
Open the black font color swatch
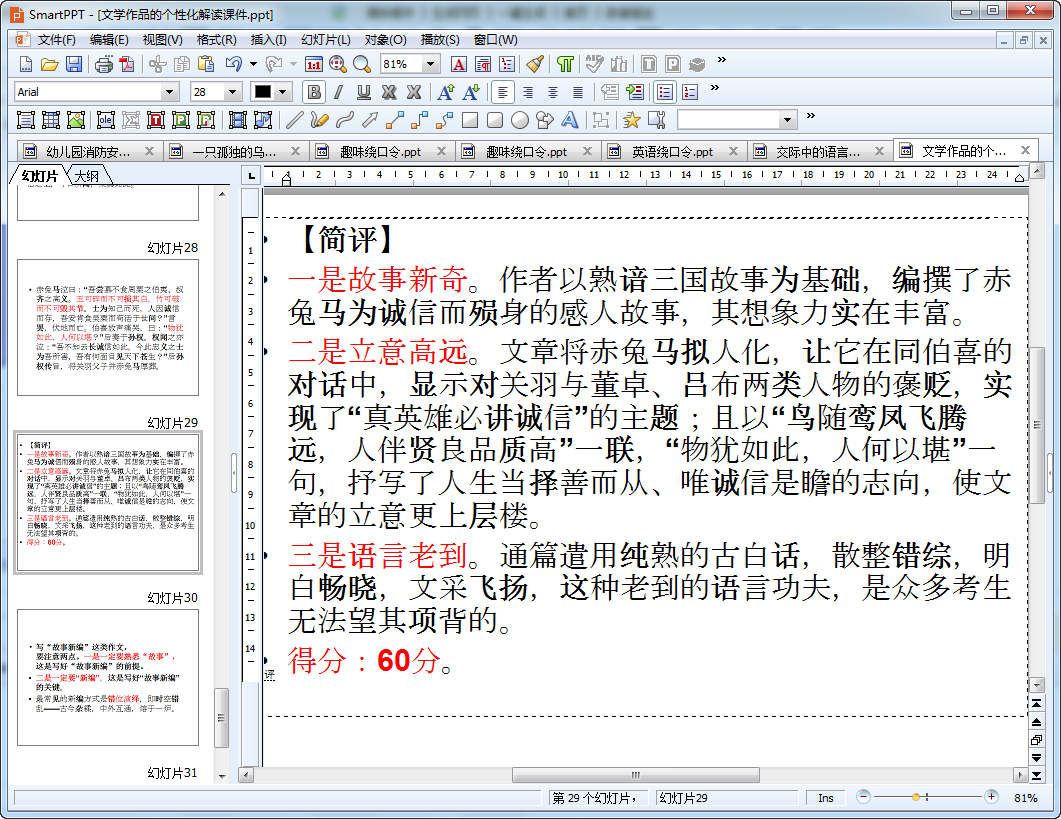[x=263, y=92]
